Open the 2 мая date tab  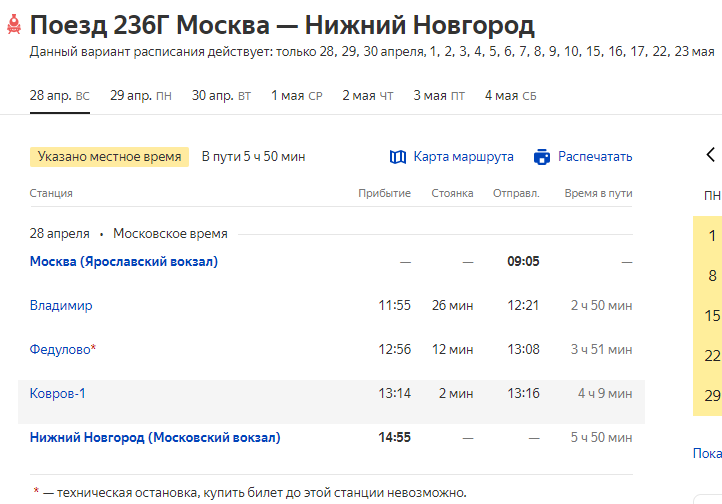coord(368,96)
